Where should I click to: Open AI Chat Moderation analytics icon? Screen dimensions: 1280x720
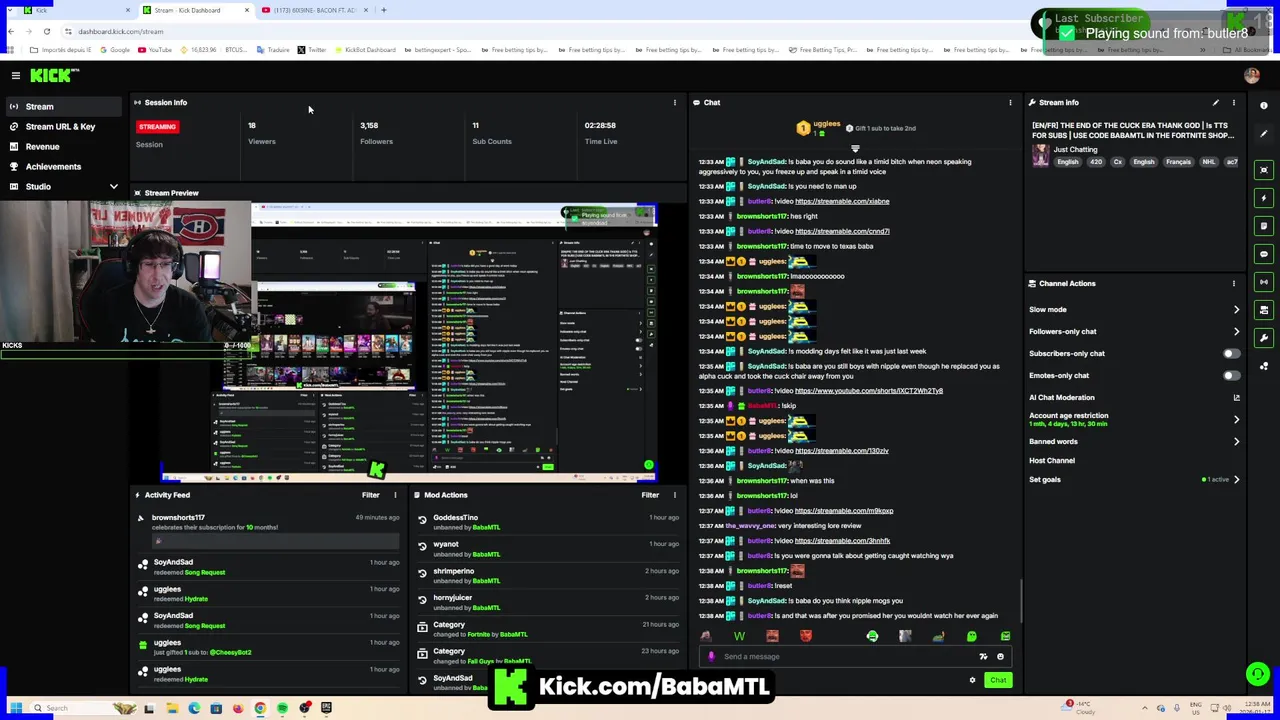point(1236,397)
